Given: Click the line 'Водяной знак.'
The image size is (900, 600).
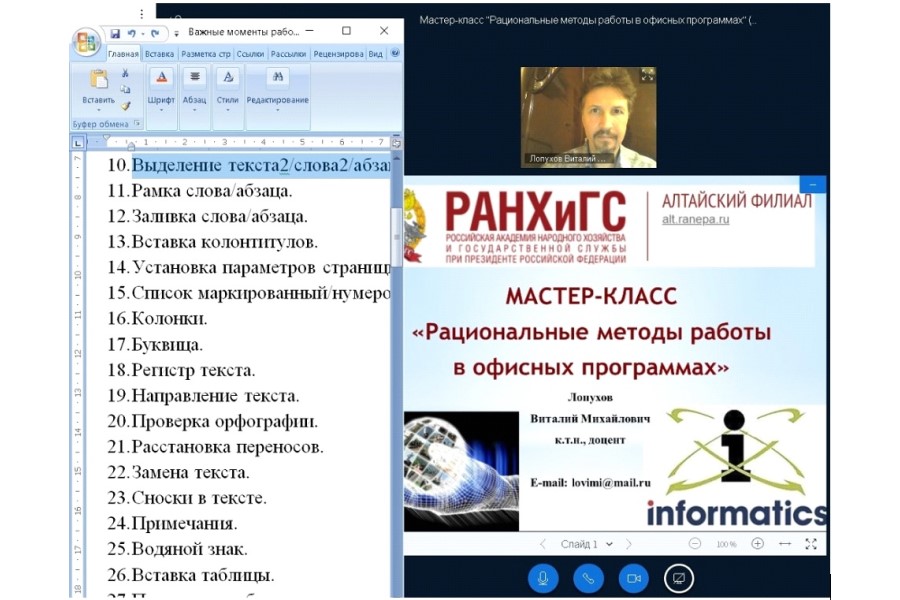Looking at the screenshot, I should click(190, 549).
